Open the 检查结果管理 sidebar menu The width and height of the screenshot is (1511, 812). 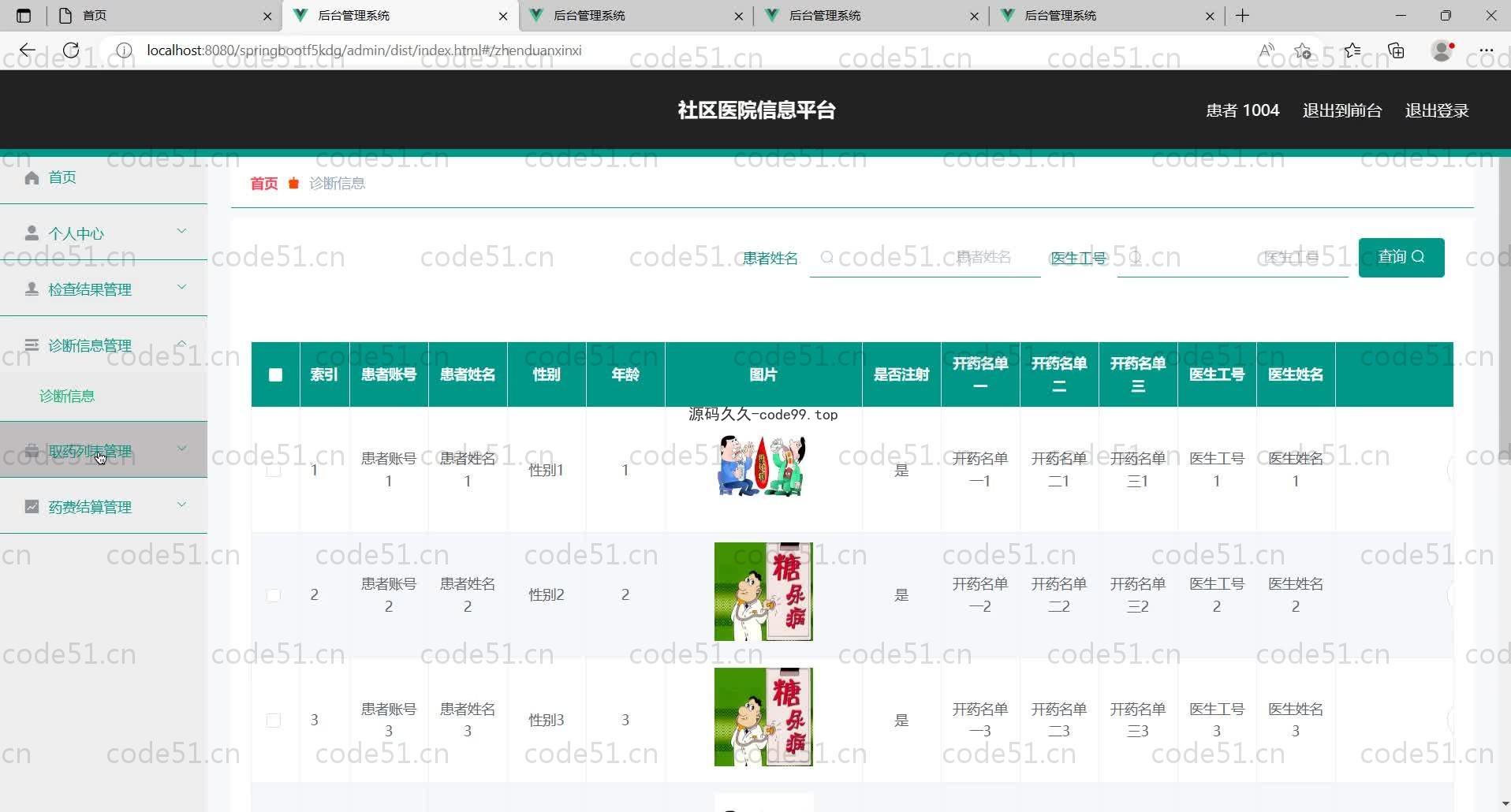point(103,289)
